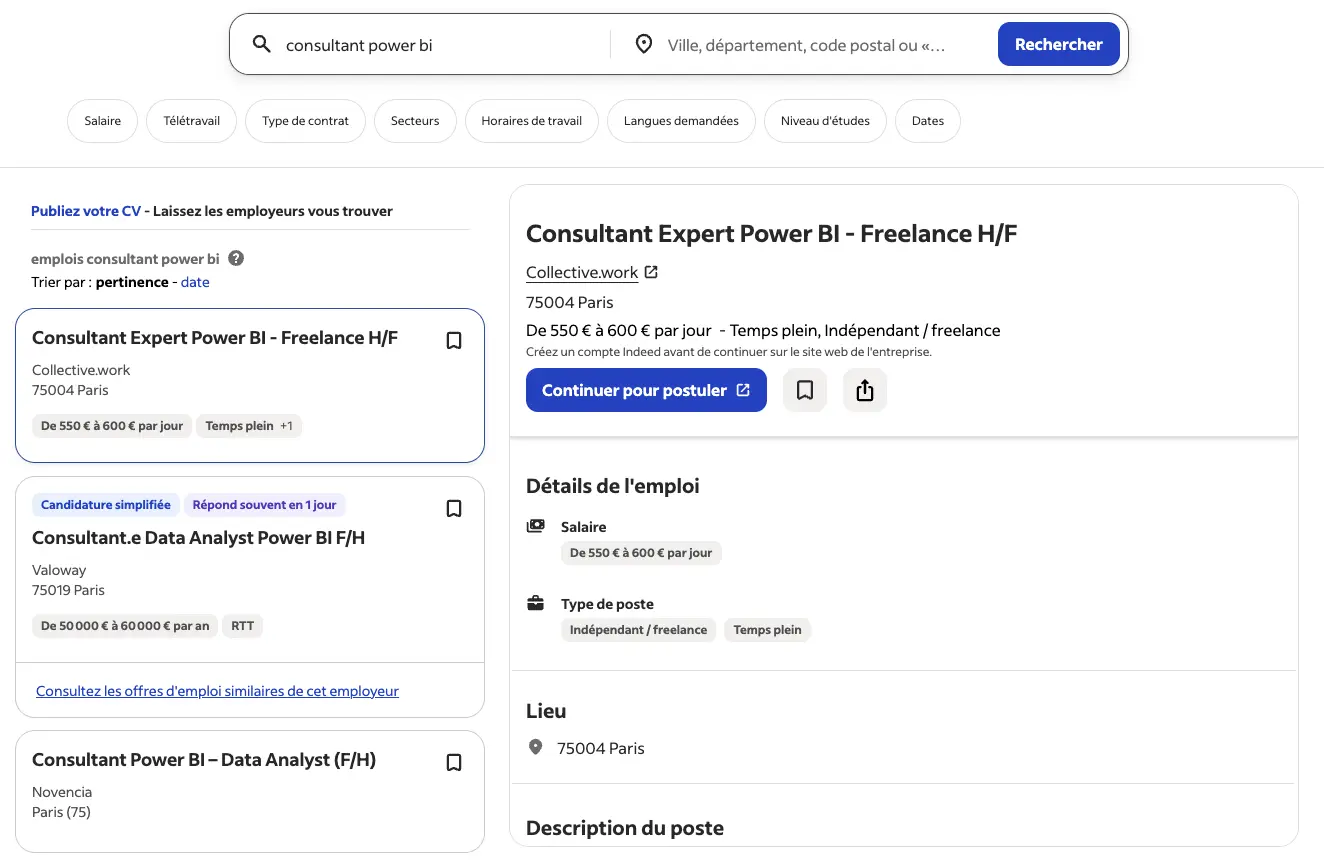Click the Valoway company name
Image resolution: width=1324 pixels, height=860 pixels.
(59, 570)
